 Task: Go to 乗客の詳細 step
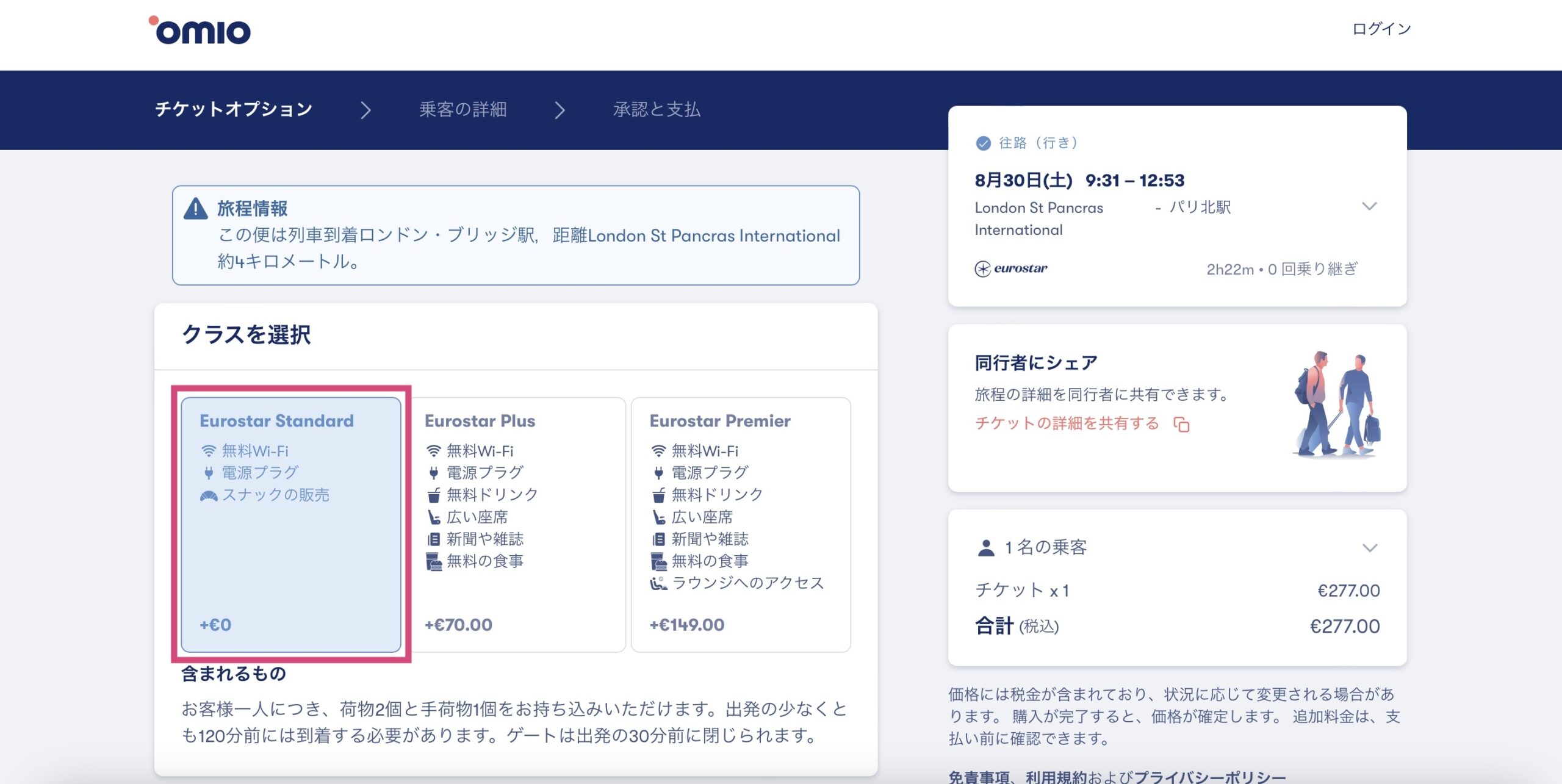(463, 109)
